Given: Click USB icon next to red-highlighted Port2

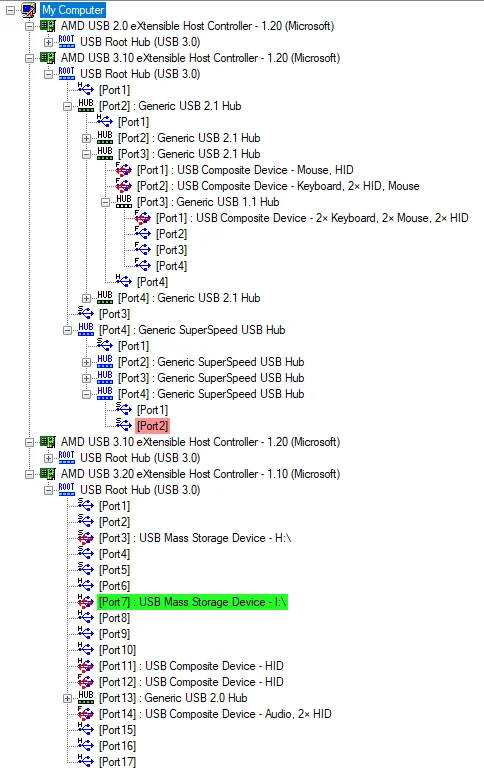Looking at the screenshot, I should pyautogui.click(x=123, y=425).
